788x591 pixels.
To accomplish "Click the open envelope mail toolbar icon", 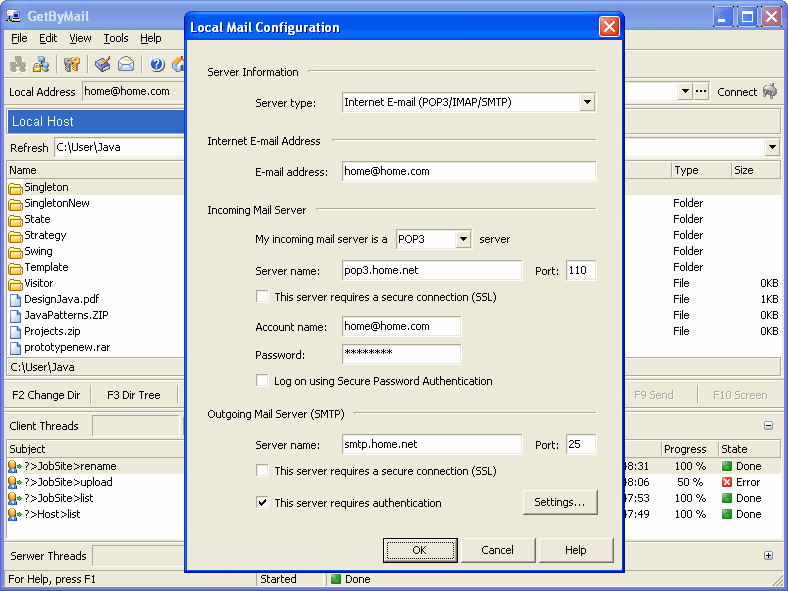I will (x=126, y=64).
